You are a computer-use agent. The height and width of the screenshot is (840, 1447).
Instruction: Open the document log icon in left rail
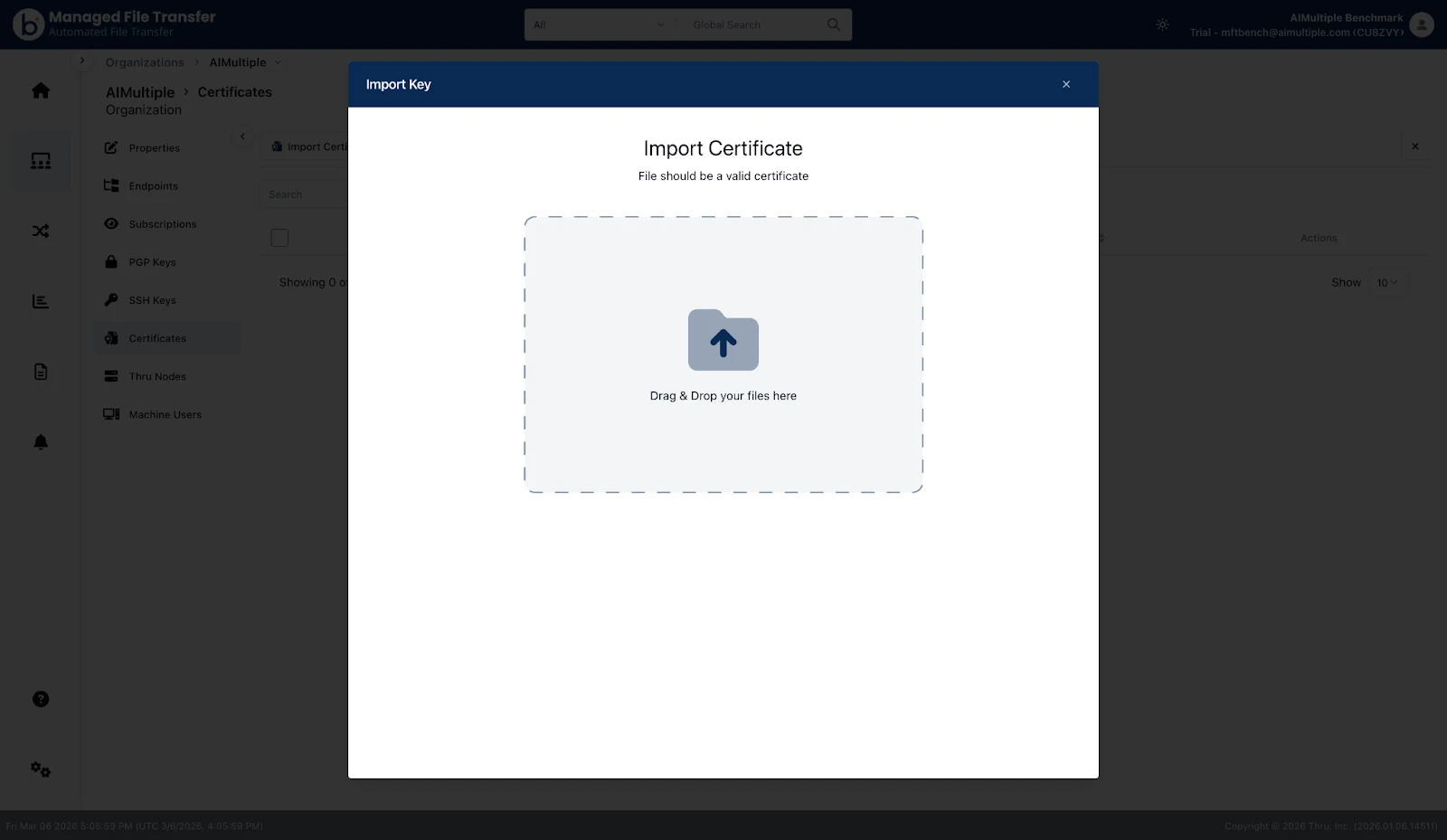click(41, 372)
